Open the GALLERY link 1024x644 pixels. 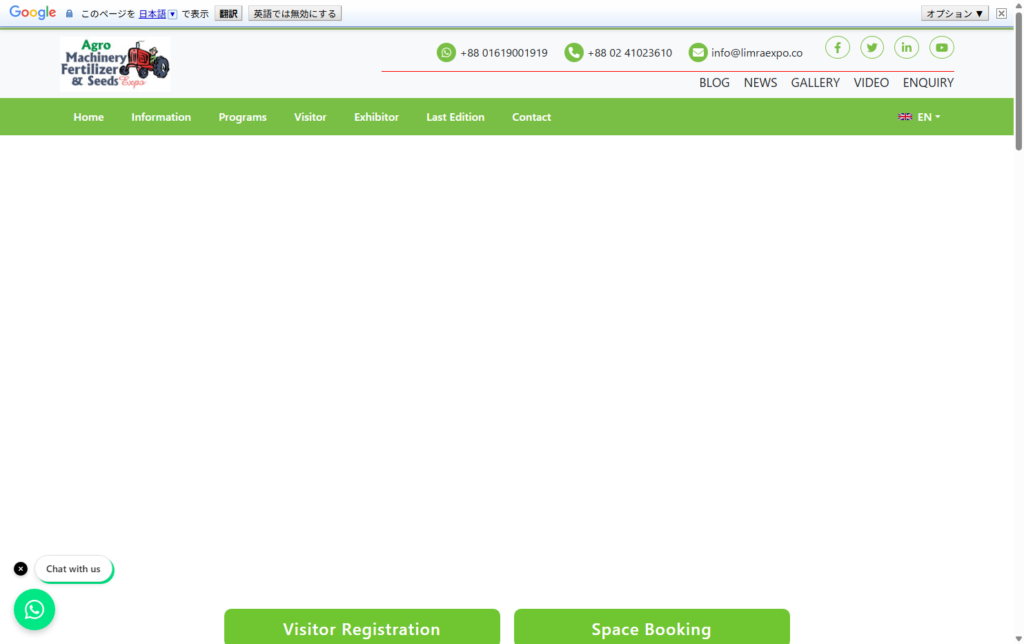(x=815, y=83)
